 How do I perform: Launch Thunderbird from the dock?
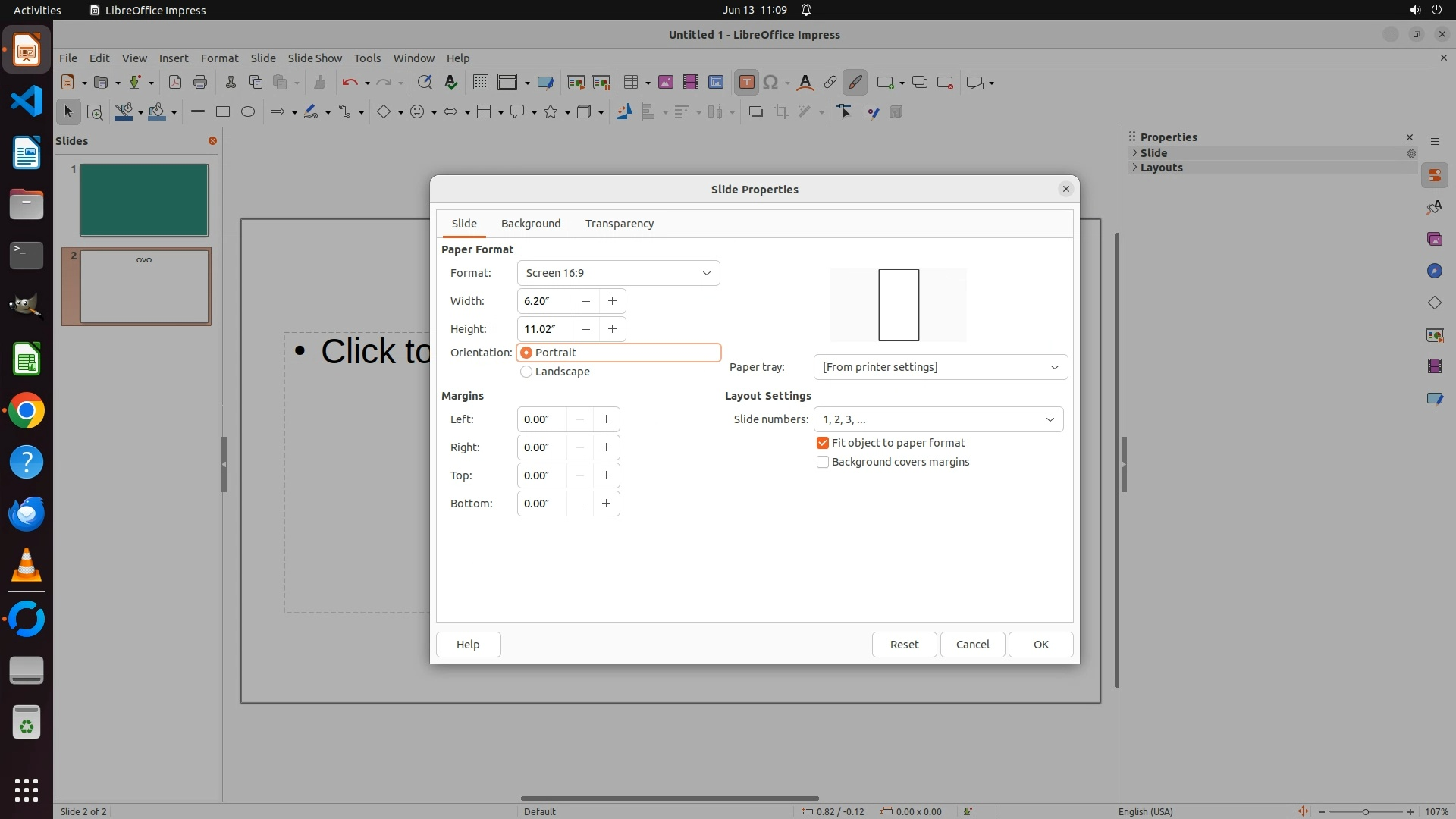point(27,514)
